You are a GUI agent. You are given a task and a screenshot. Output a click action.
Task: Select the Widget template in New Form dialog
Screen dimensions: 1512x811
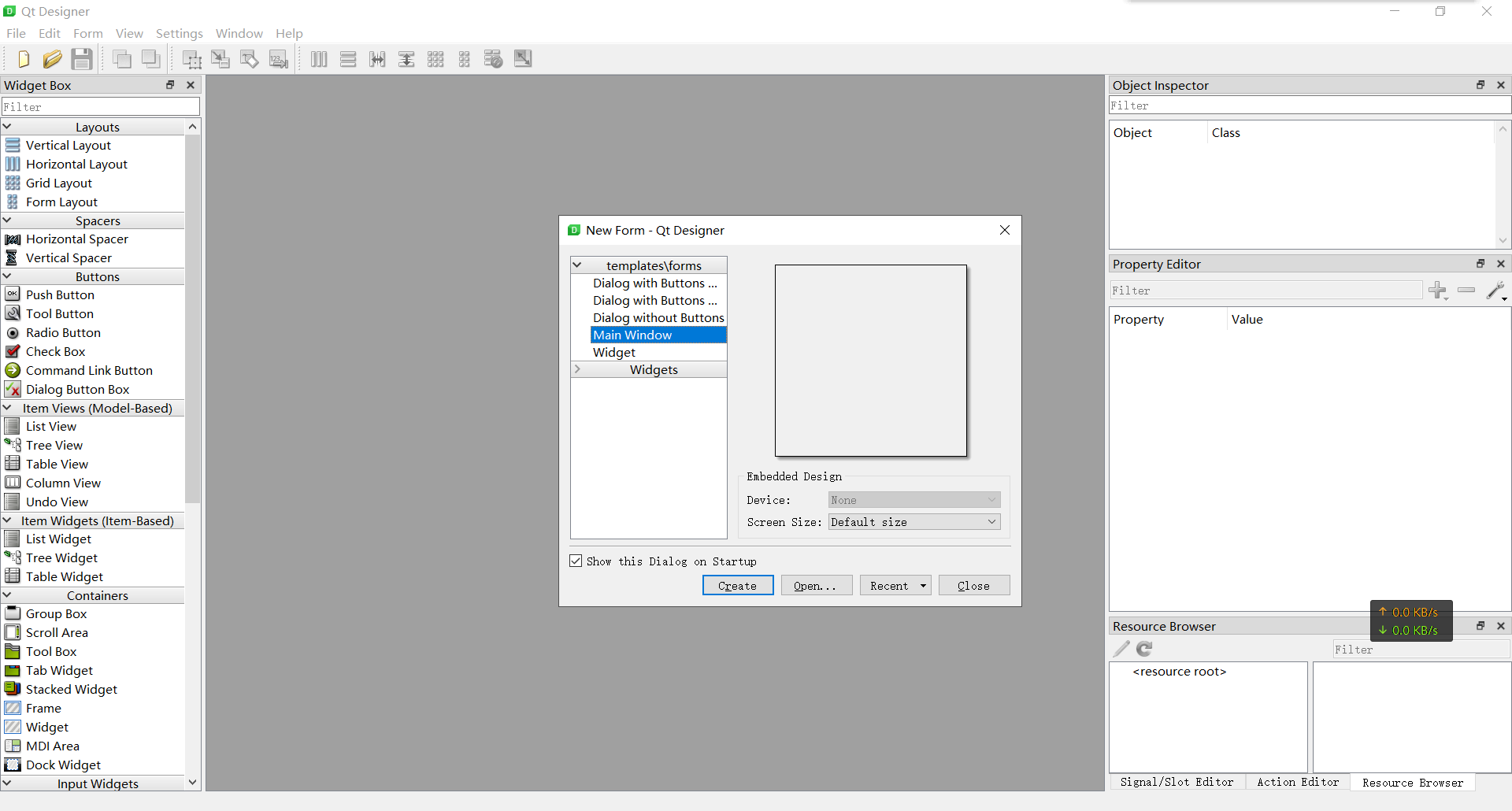(658, 352)
